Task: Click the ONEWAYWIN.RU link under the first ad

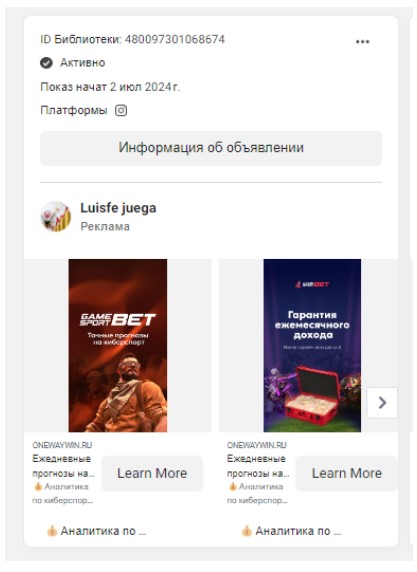Action: pyautogui.click(x=62, y=445)
